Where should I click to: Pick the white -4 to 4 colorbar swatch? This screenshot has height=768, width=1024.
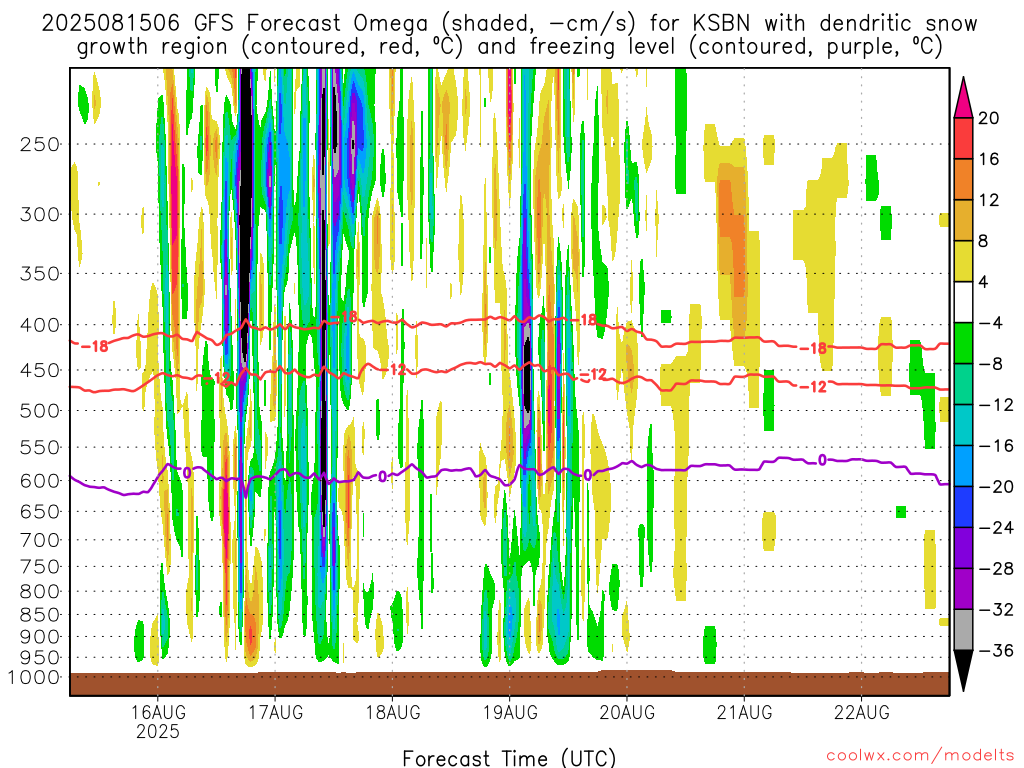[963, 302]
